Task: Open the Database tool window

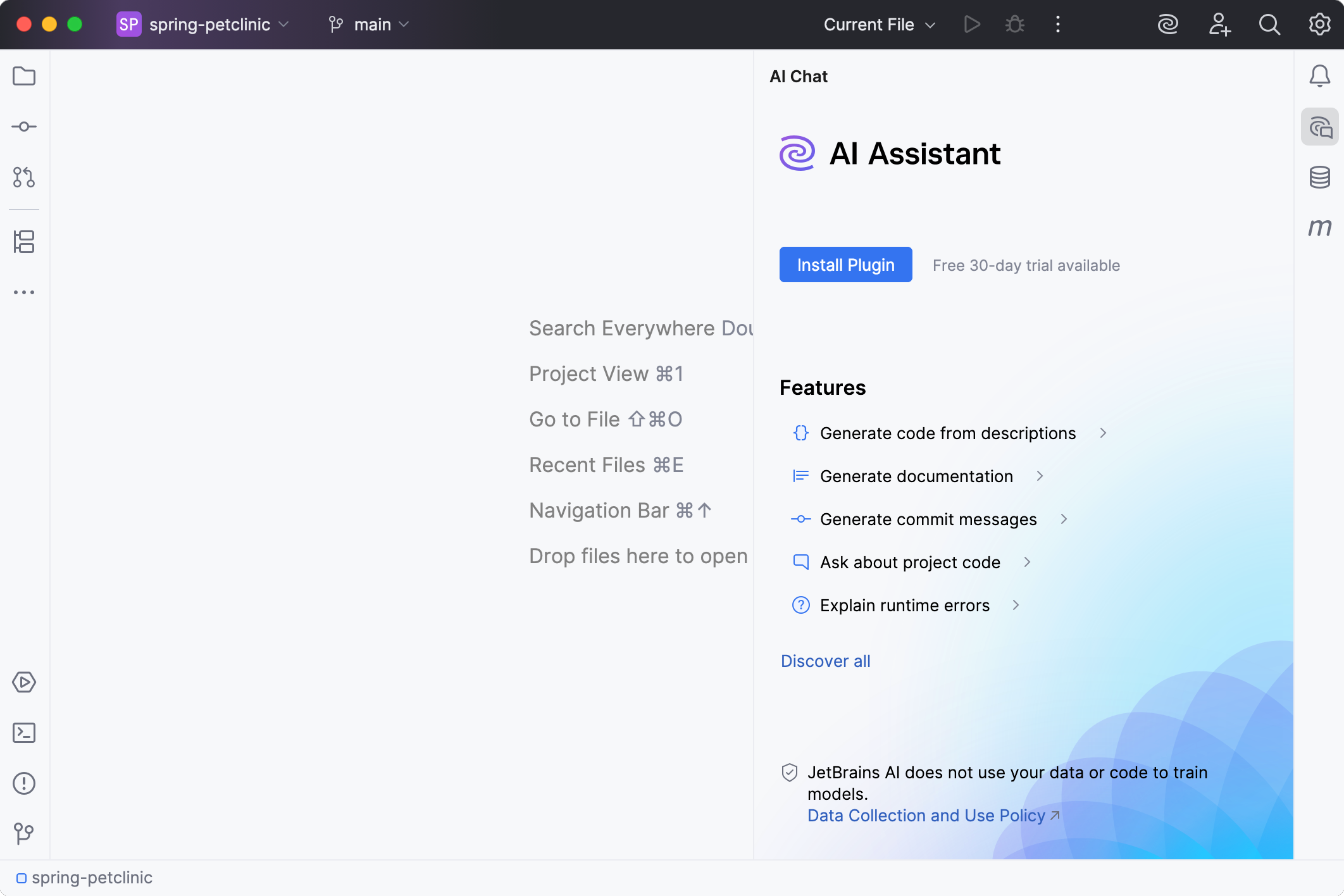Action: tap(1319, 177)
